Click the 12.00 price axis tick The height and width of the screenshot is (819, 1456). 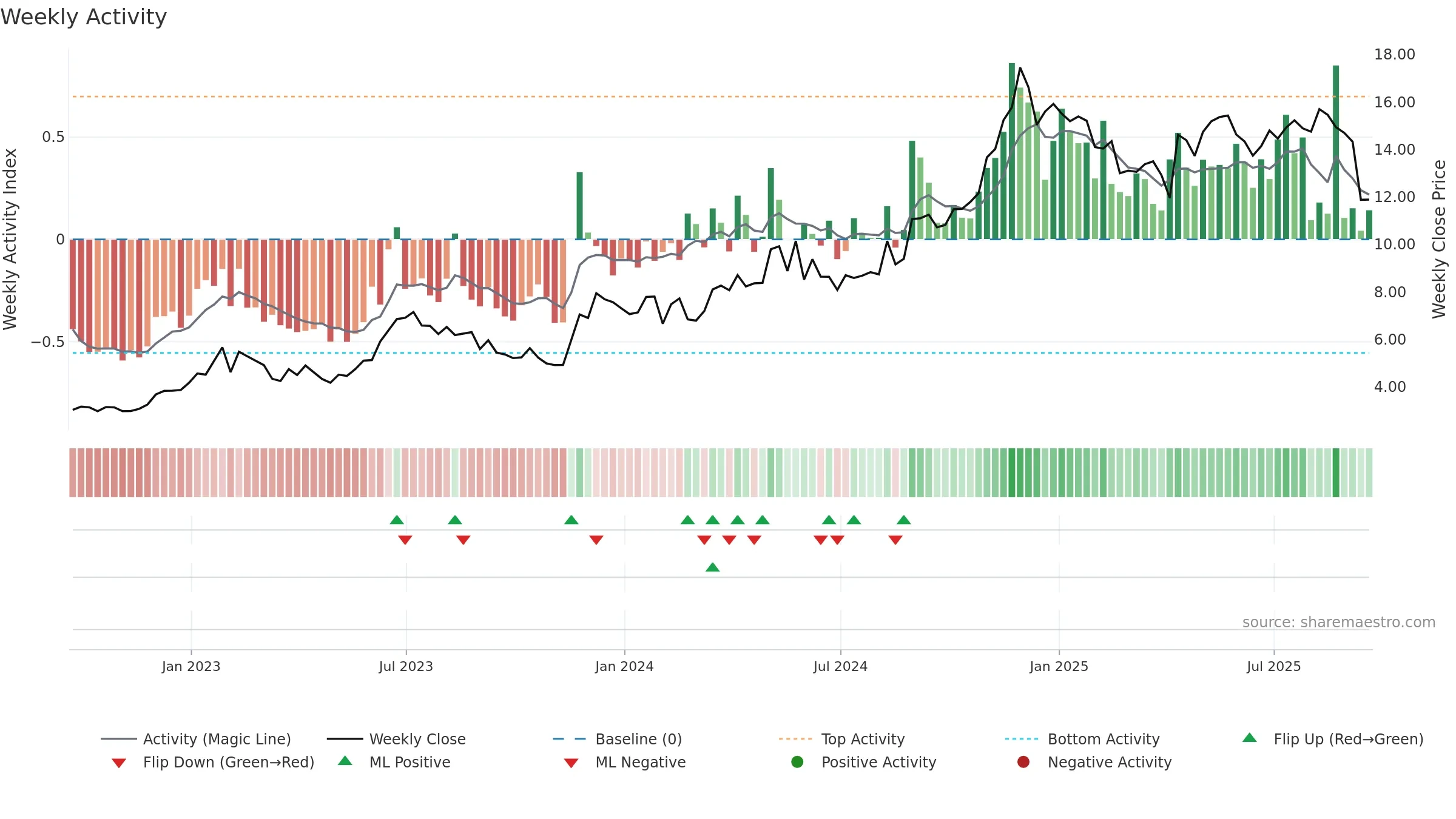pos(1395,197)
